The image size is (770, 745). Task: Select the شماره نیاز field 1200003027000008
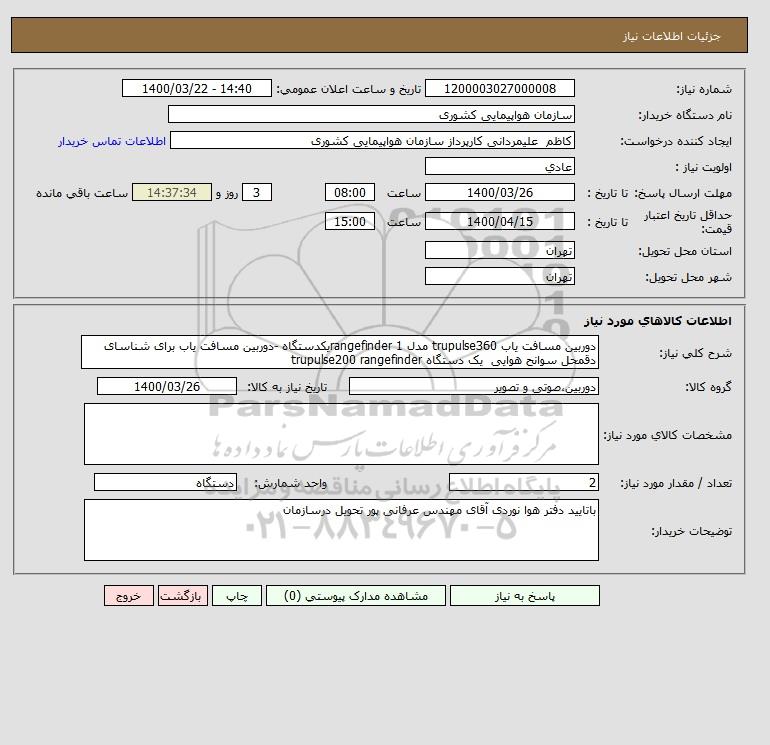(x=499, y=88)
